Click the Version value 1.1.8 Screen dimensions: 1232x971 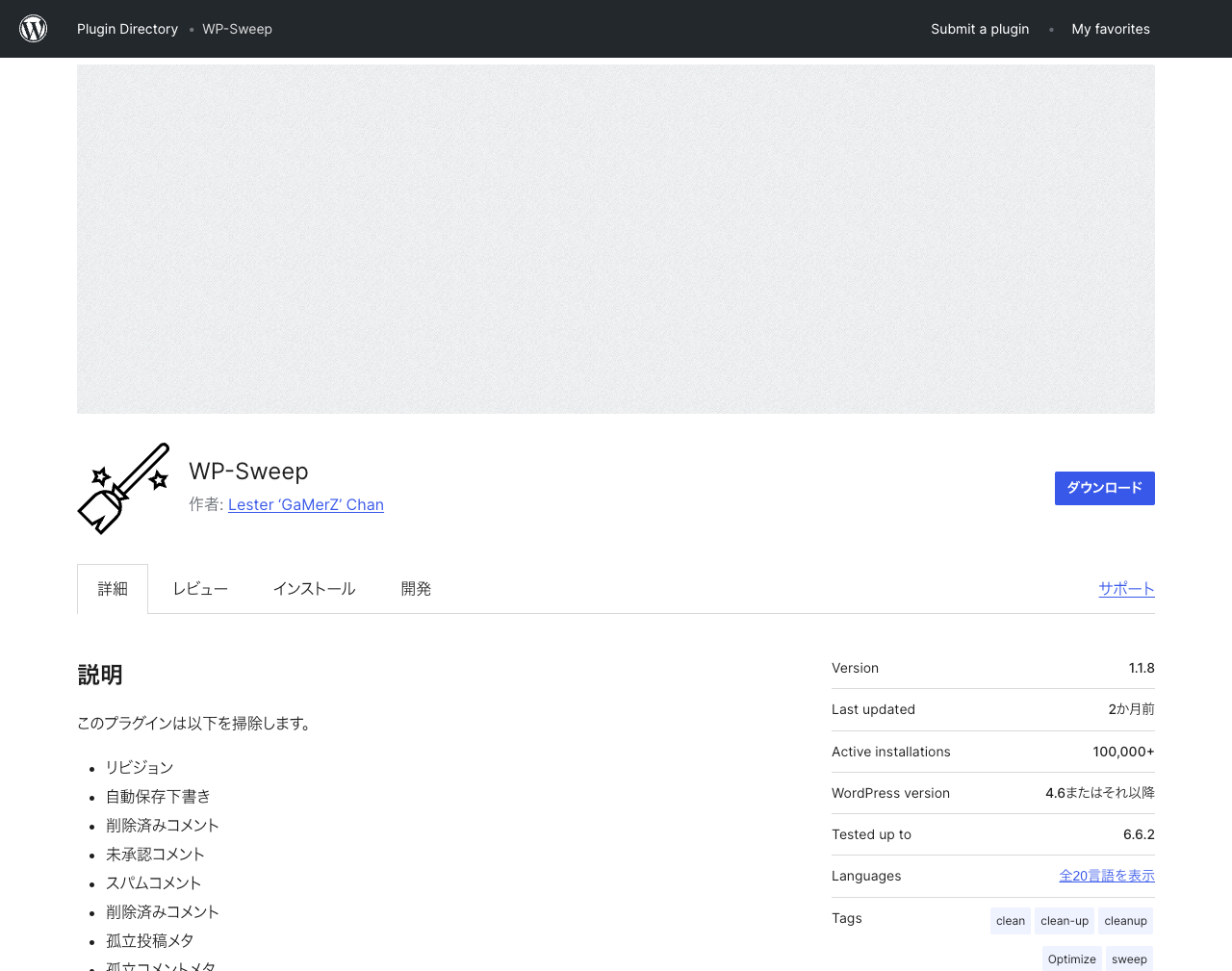coord(1142,668)
